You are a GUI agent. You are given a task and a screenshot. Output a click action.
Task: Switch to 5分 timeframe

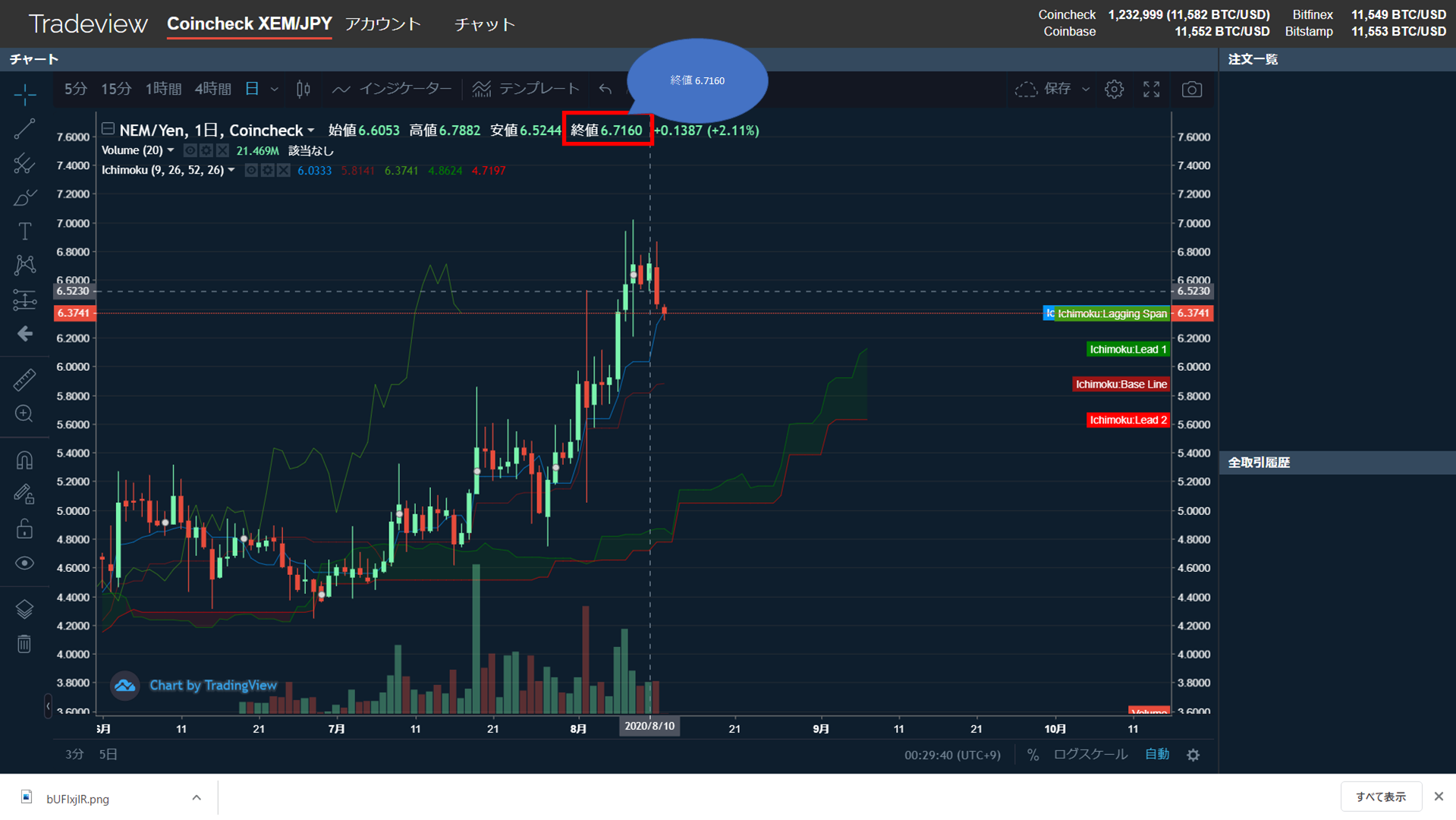[76, 90]
